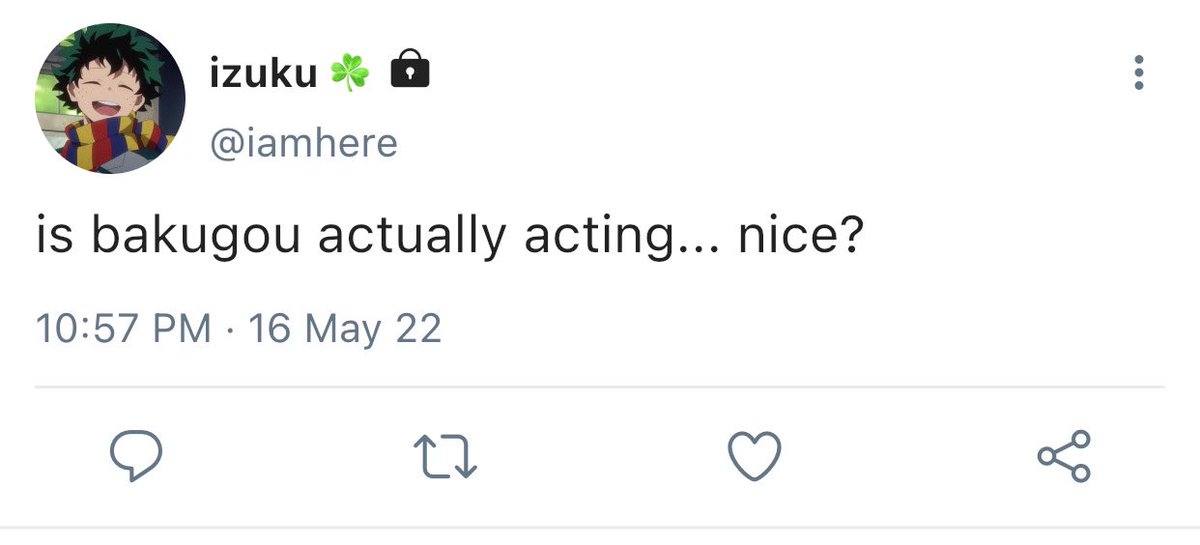1200x545 pixels.
Task: Click the padlock protected account icon
Action: tap(408, 71)
